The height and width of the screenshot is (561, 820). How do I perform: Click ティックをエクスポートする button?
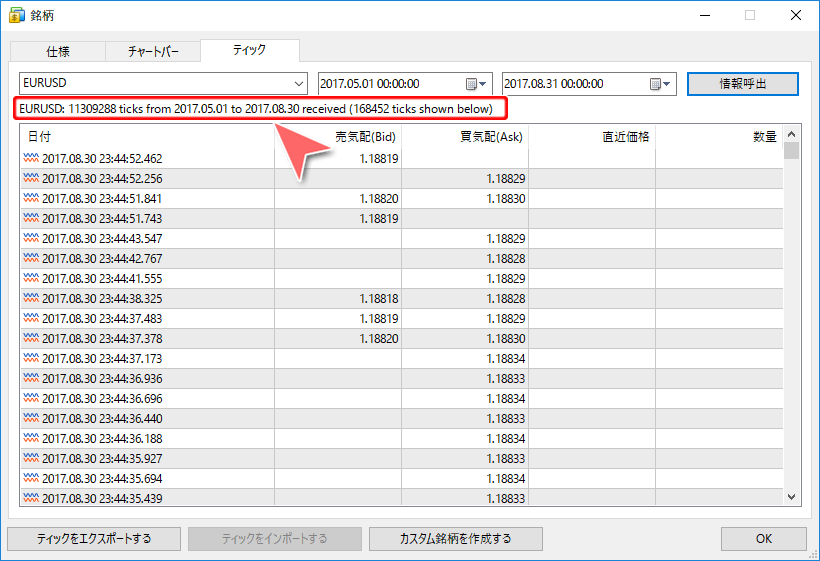click(94, 539)
